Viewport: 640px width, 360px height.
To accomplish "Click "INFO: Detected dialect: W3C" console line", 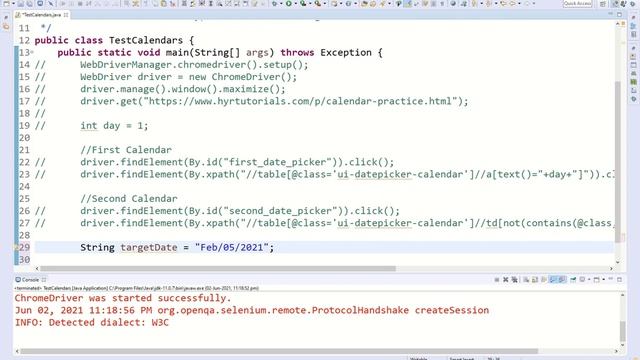I will click(x=92, y=323).
